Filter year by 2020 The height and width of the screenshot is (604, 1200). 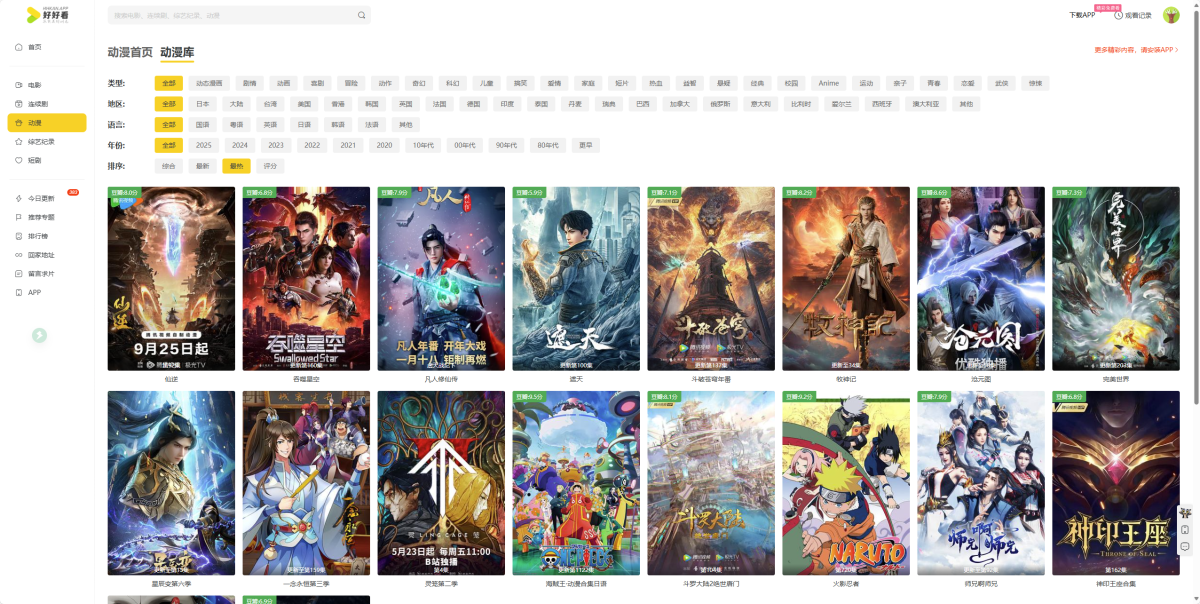[384, 145]
